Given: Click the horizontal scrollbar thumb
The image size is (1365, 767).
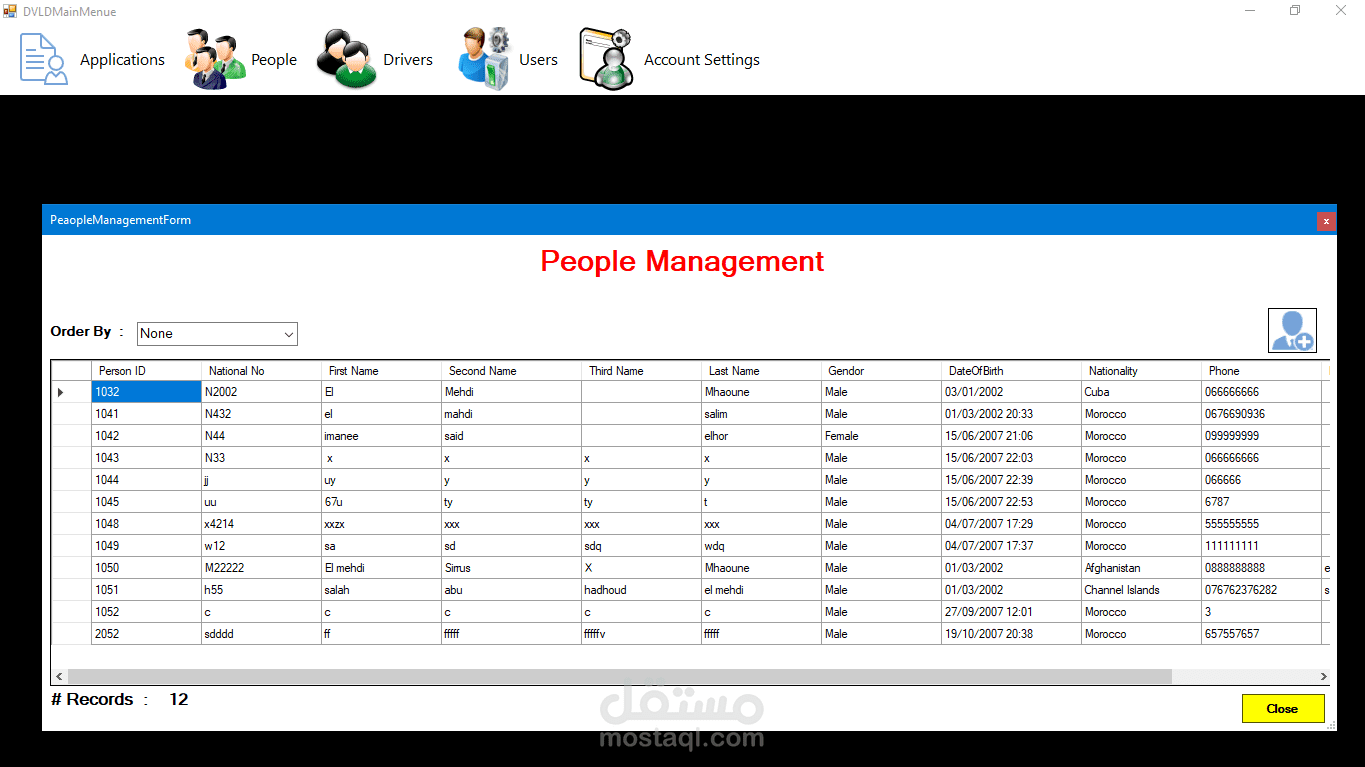Looking at the screenshot, I should coord(619,676).
